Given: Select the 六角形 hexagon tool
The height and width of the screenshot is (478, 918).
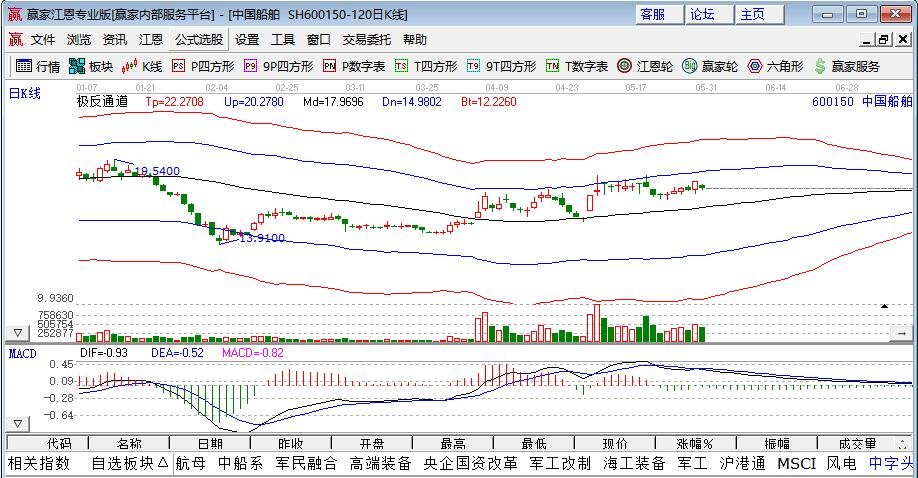Looking at the screenshot, I should pyautogui.click(x=775, y=66).
